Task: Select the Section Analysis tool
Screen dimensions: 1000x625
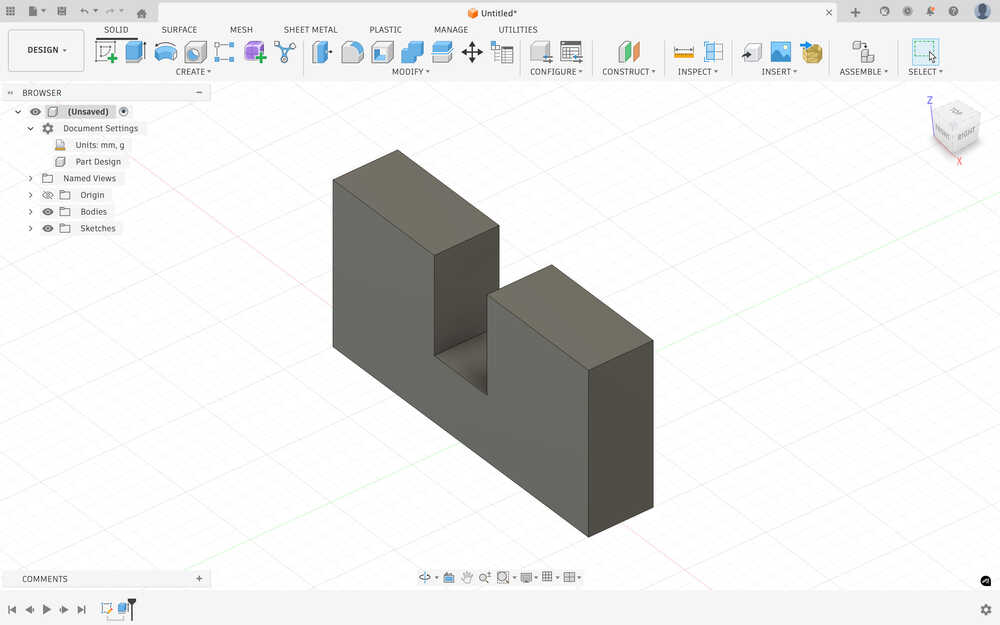Action: point(713,52)
